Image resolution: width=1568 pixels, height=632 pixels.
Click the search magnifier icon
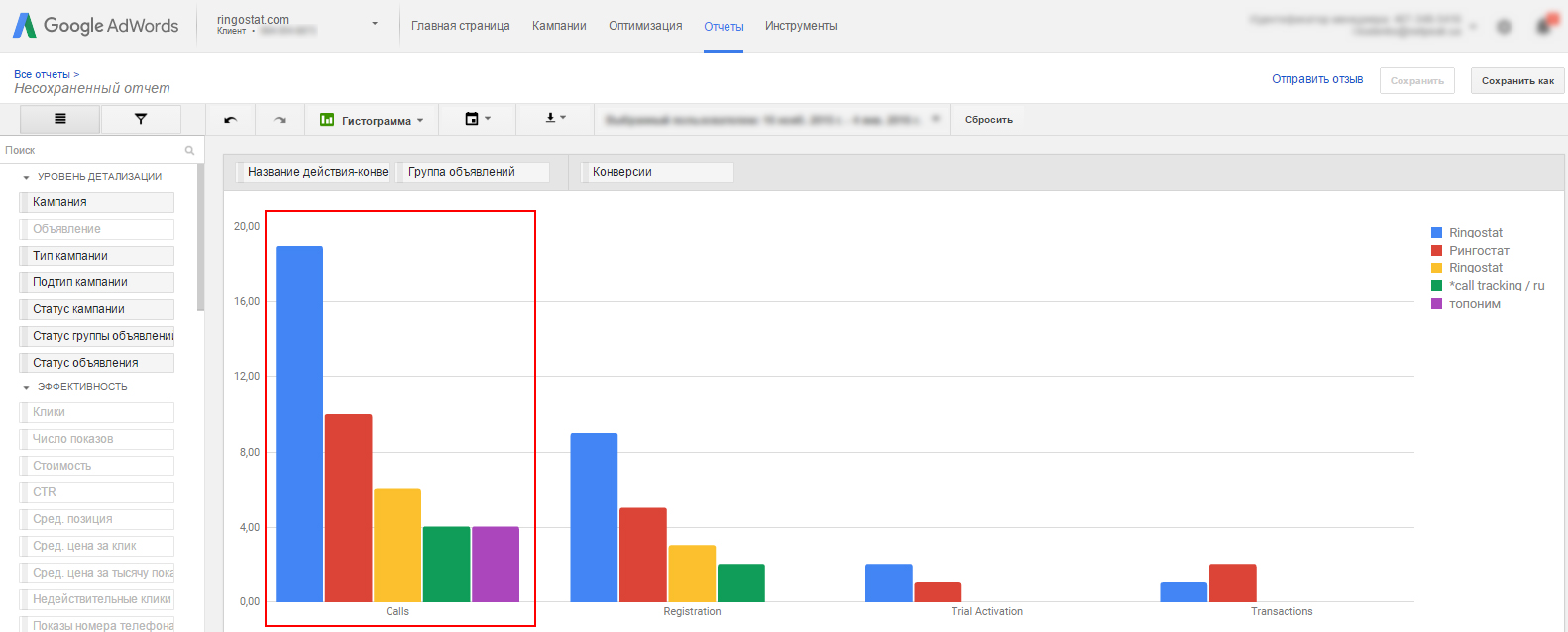tap(189, 151)
